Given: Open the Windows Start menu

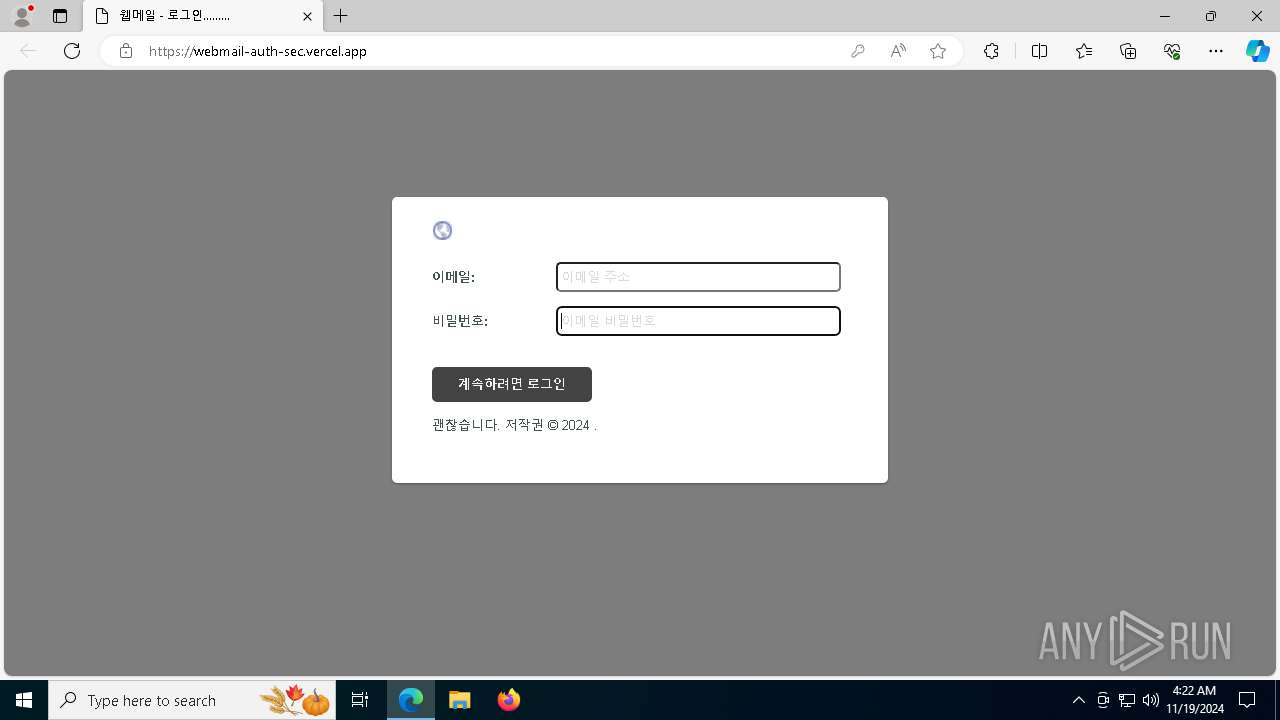Looking at the screenshot, I should (24, 700).
